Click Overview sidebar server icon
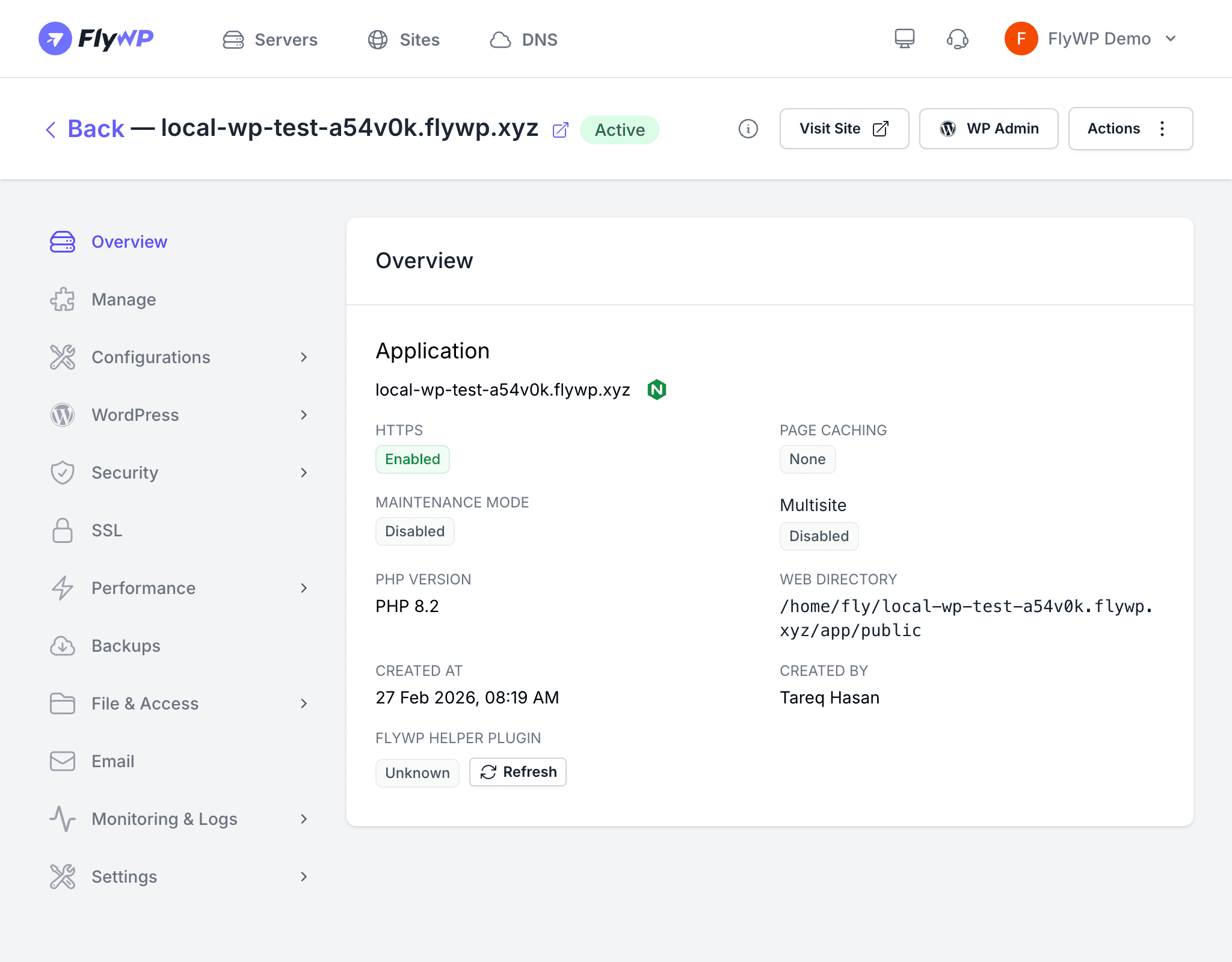The height and width of the screenshot is (962, 1232). [x=63, y=242]
